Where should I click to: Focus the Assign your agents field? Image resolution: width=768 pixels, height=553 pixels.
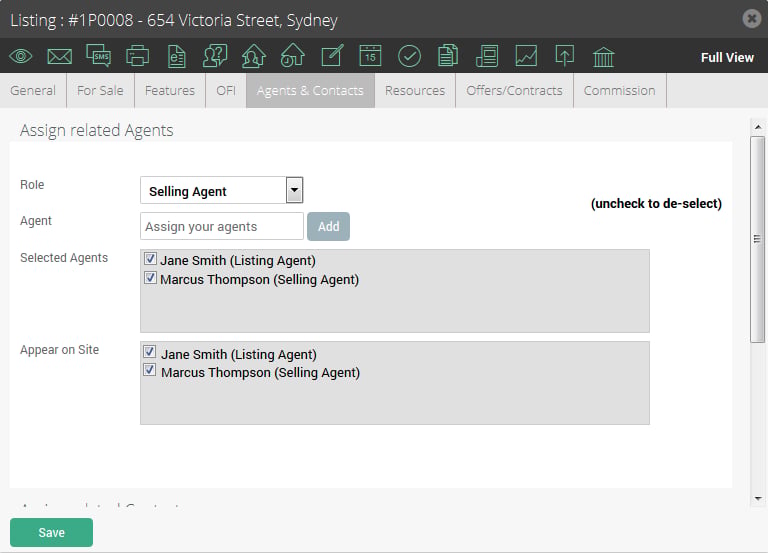[222, 226]
